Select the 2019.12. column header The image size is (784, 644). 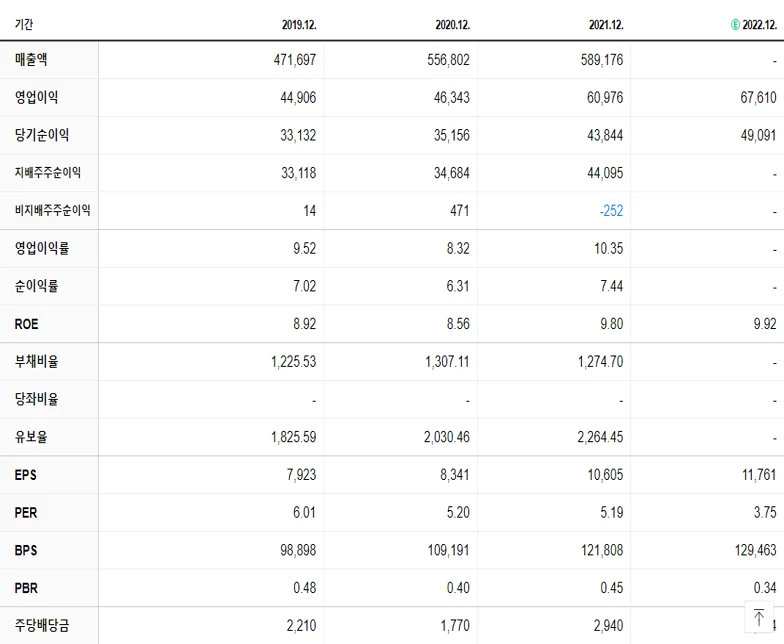299,25
